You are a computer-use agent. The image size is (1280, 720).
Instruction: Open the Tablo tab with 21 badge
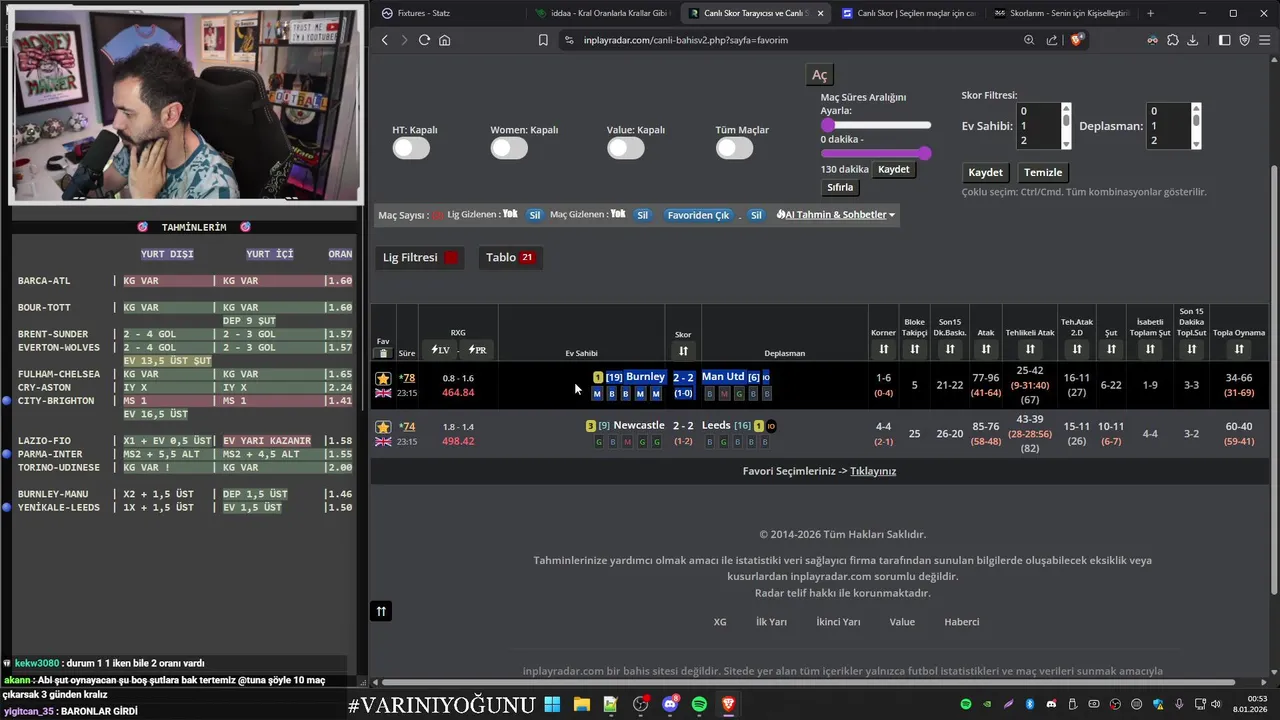tap(510, 258)
